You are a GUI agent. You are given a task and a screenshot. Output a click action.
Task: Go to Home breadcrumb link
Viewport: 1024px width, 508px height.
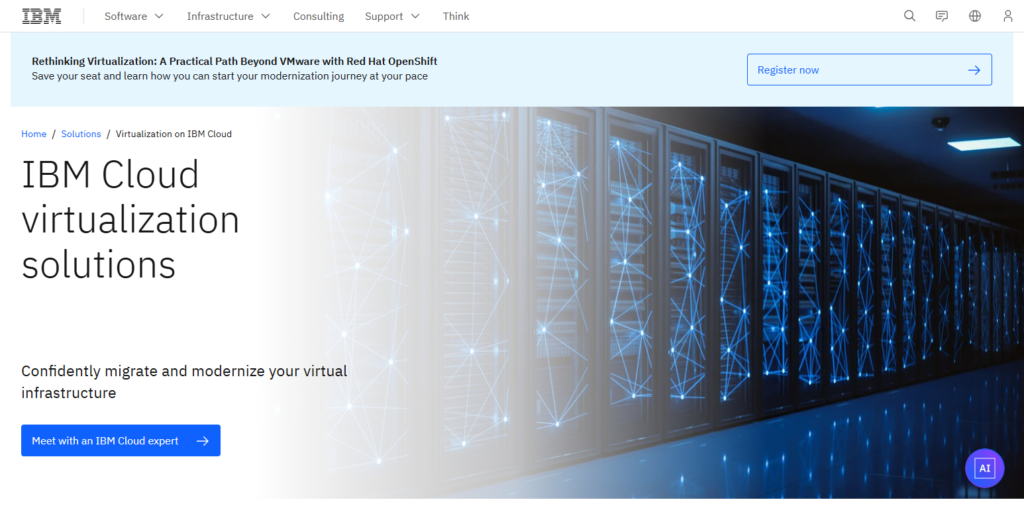tap(34, 134)
